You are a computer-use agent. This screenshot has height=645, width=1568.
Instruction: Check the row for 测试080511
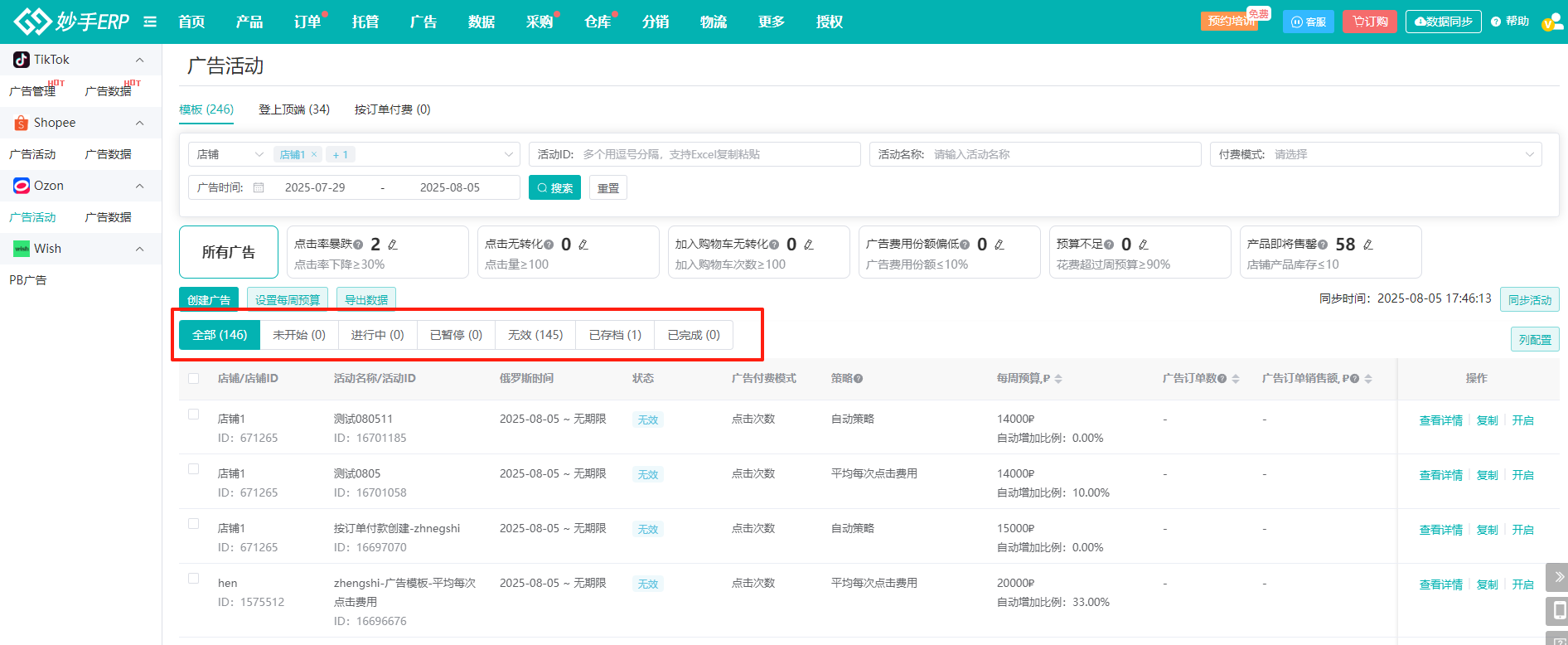(194, 415)
